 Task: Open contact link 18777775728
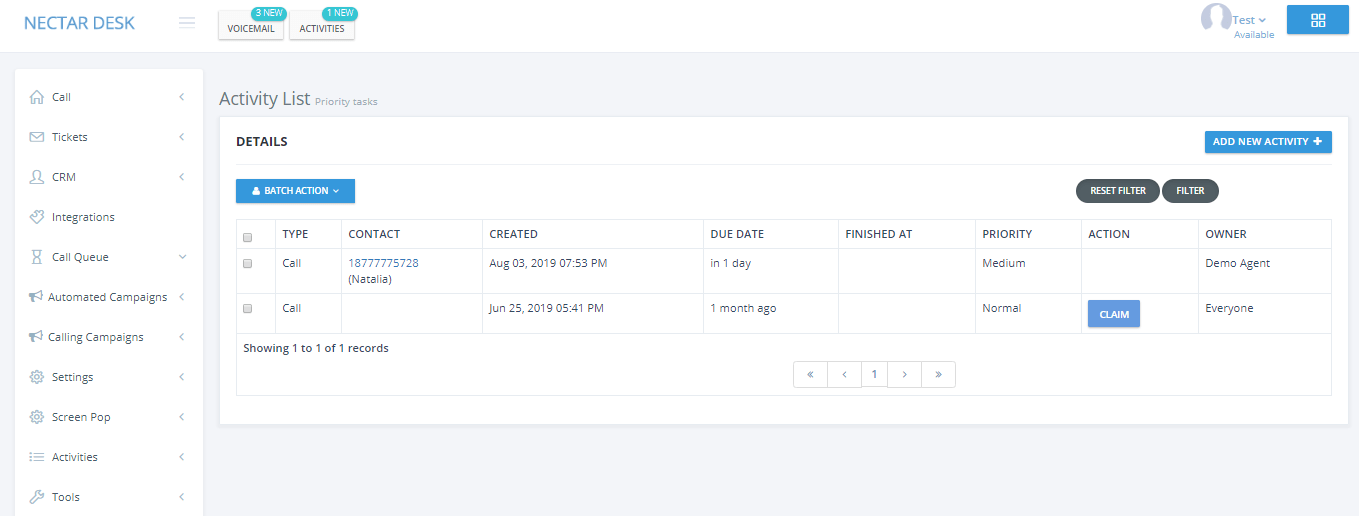(383, 263)
